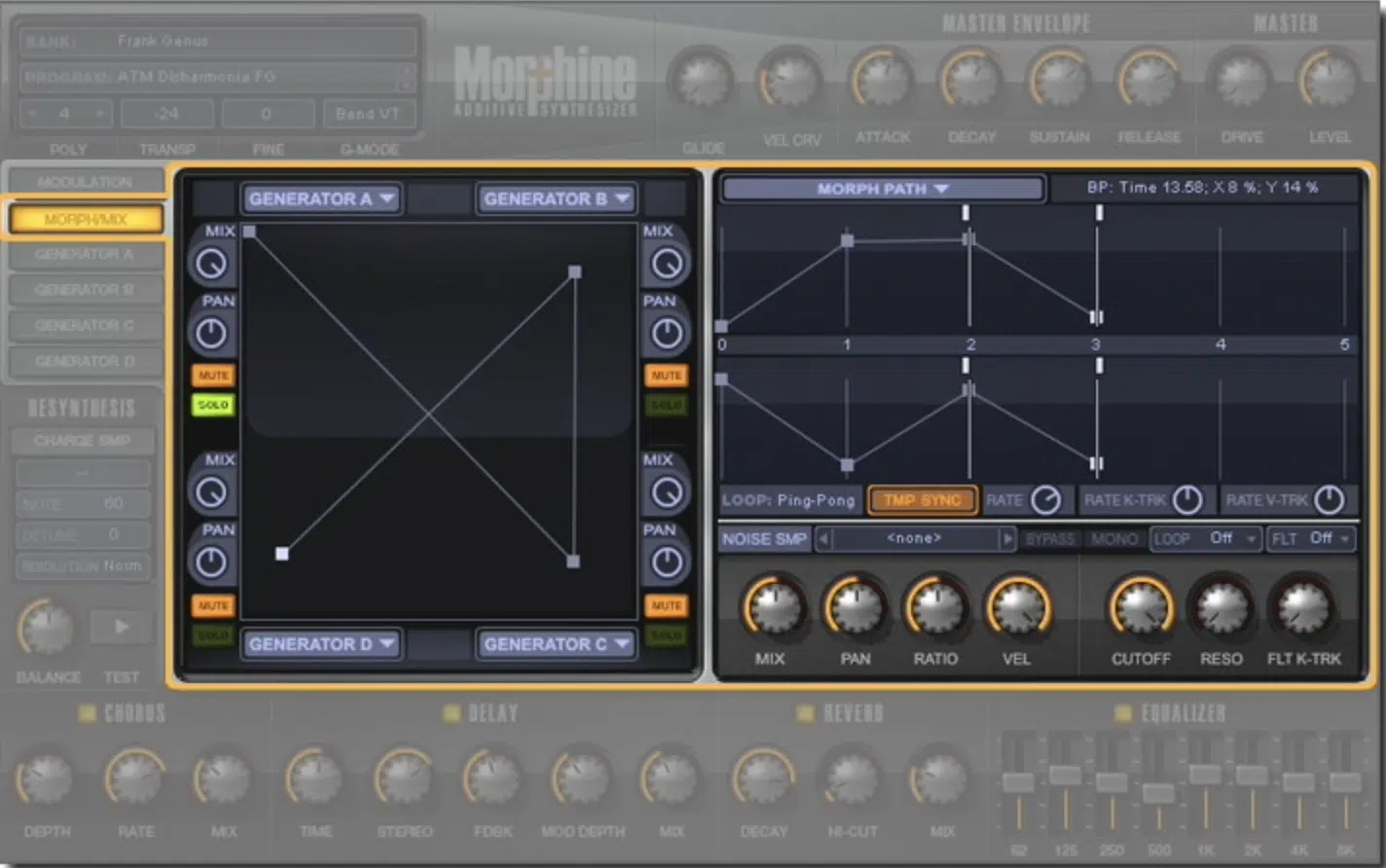Open the GENERATOR D dropdown
Screen dimensions: 1386x868
(321, 644)
